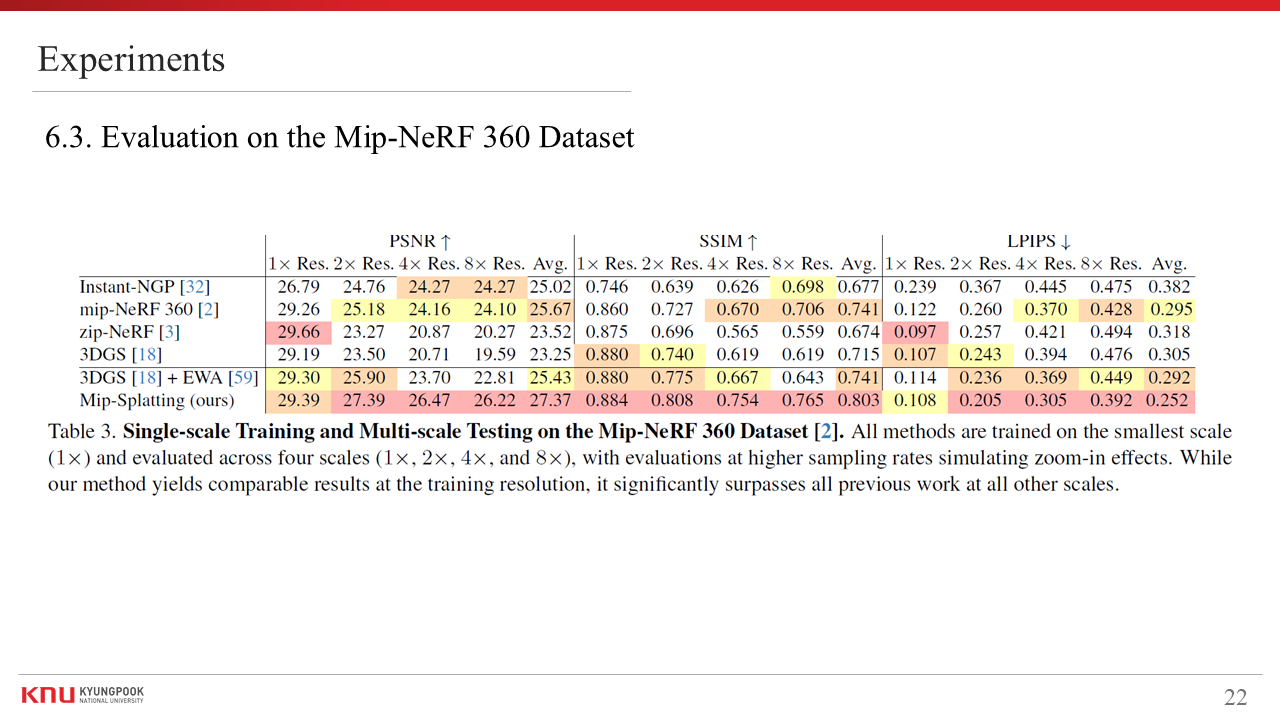Select the Mip-Splatting (ours) row label
The image size is (1280, 720).
[157, 400]
